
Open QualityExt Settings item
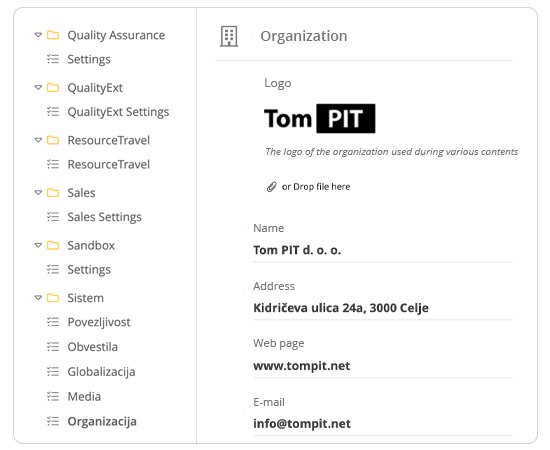point(118,112)
